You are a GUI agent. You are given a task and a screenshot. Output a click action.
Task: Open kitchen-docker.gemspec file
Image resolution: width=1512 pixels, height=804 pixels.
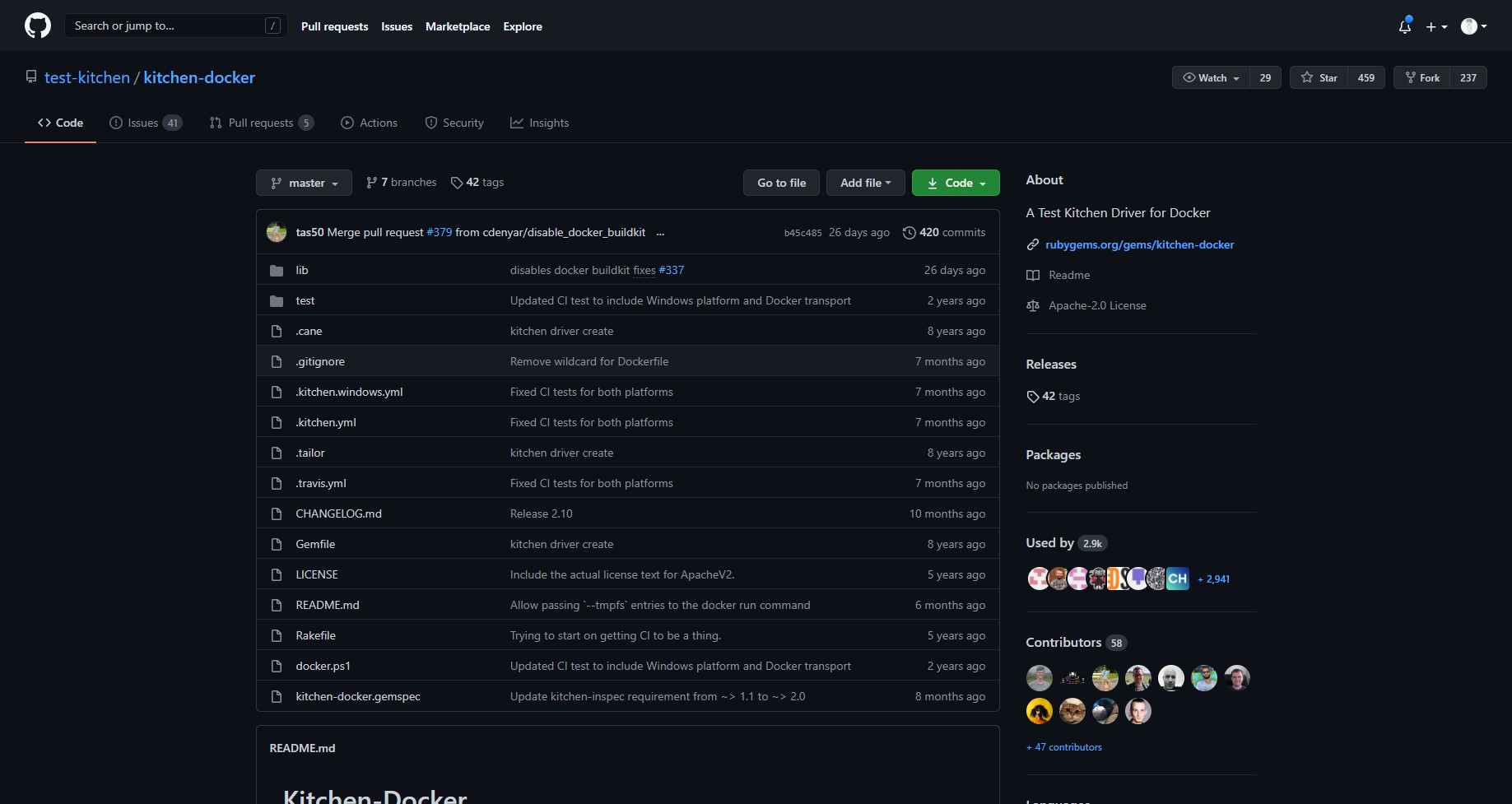358,696
